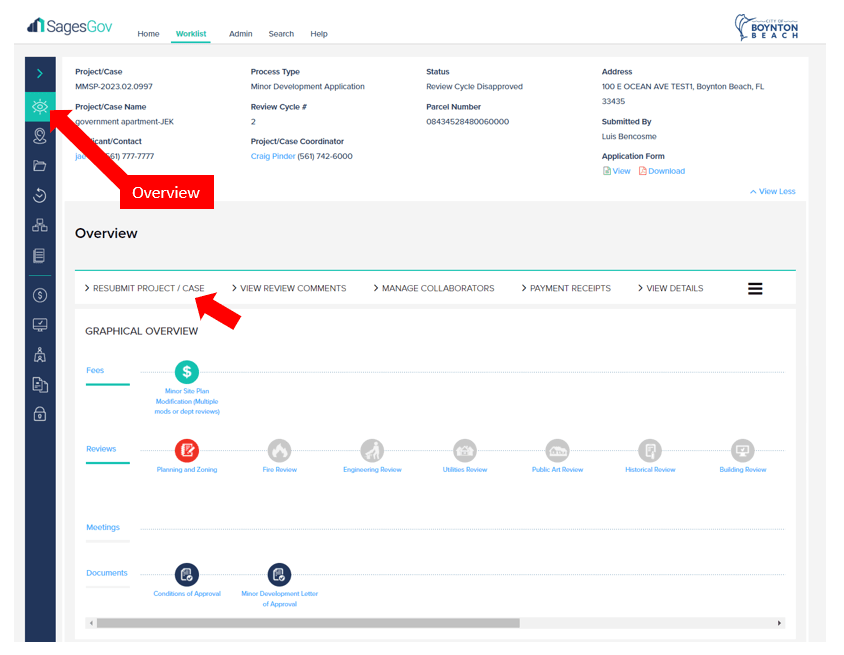
Task: Expand Resubmit Project / Case
Action: pyautogui.click(x=145, y=288)
